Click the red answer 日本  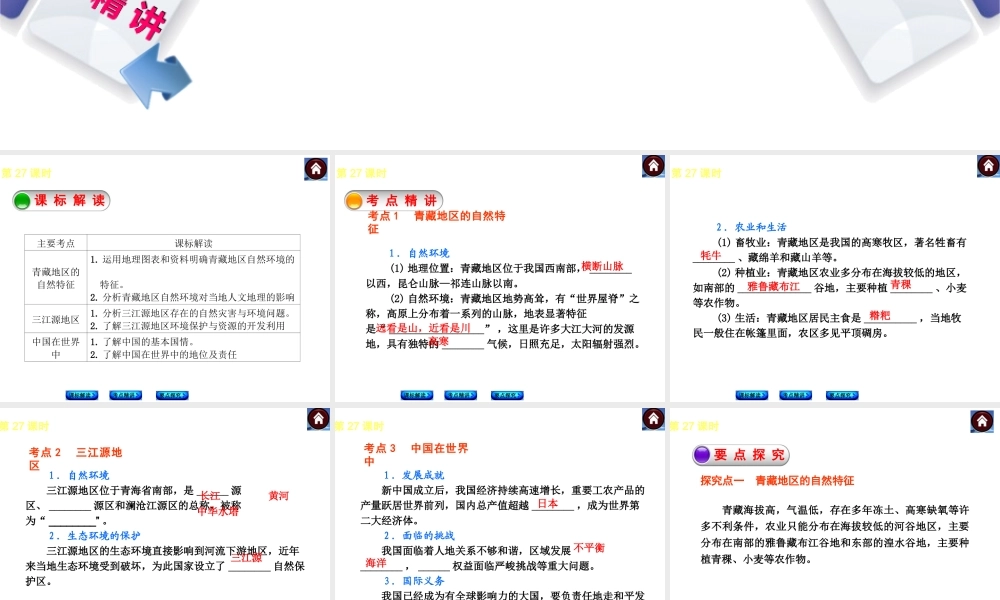pyautogui.click(x=548, y=503)
